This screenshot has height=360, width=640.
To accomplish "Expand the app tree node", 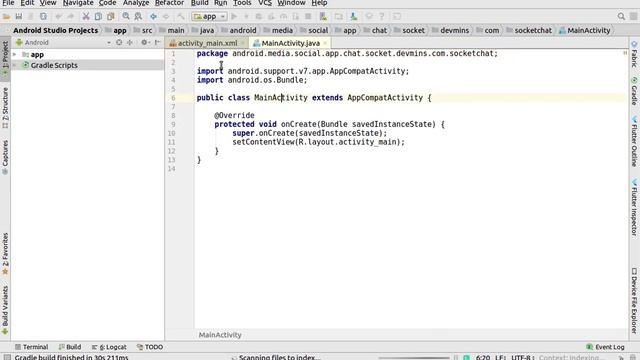I will coord(15,54).
